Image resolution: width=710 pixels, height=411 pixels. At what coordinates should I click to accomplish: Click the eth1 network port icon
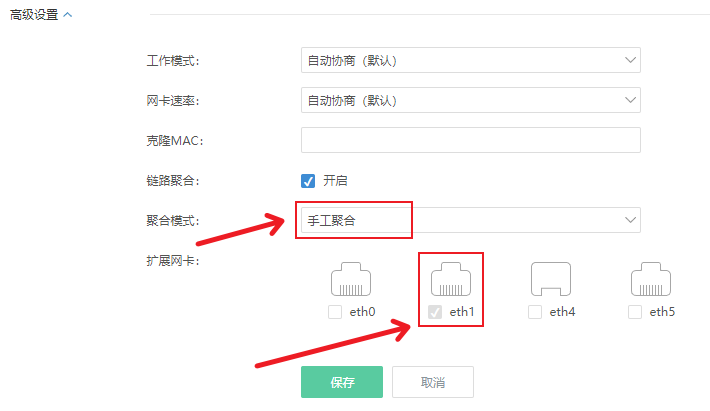[451, 280]
